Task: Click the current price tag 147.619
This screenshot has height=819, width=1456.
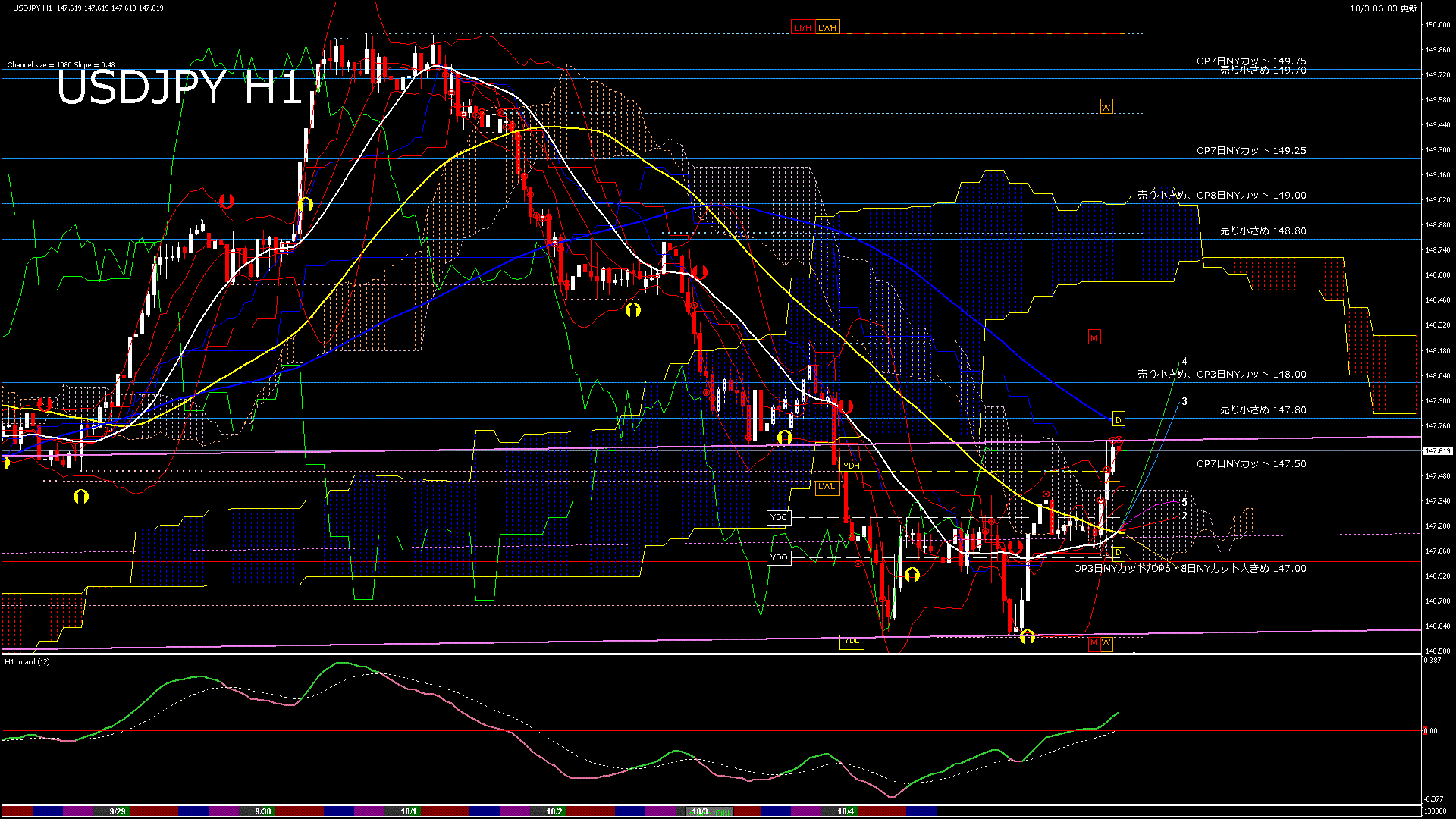Action: tap(1437, 451)
